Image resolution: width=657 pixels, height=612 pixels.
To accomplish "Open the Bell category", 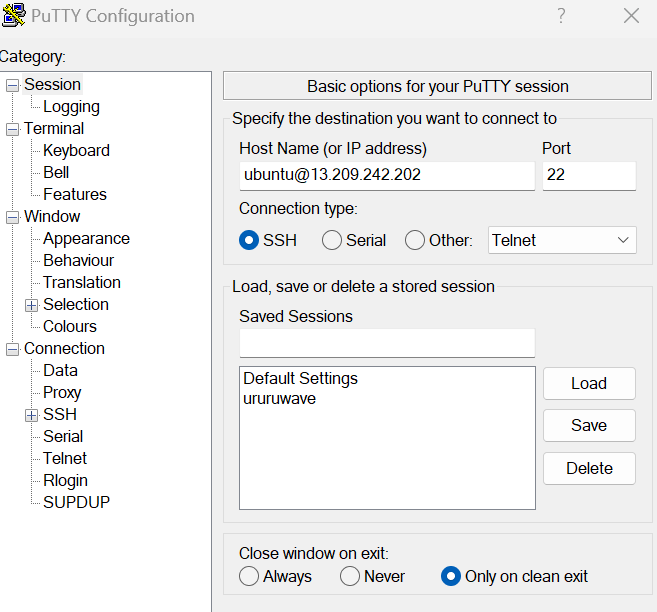I will 56,173.
